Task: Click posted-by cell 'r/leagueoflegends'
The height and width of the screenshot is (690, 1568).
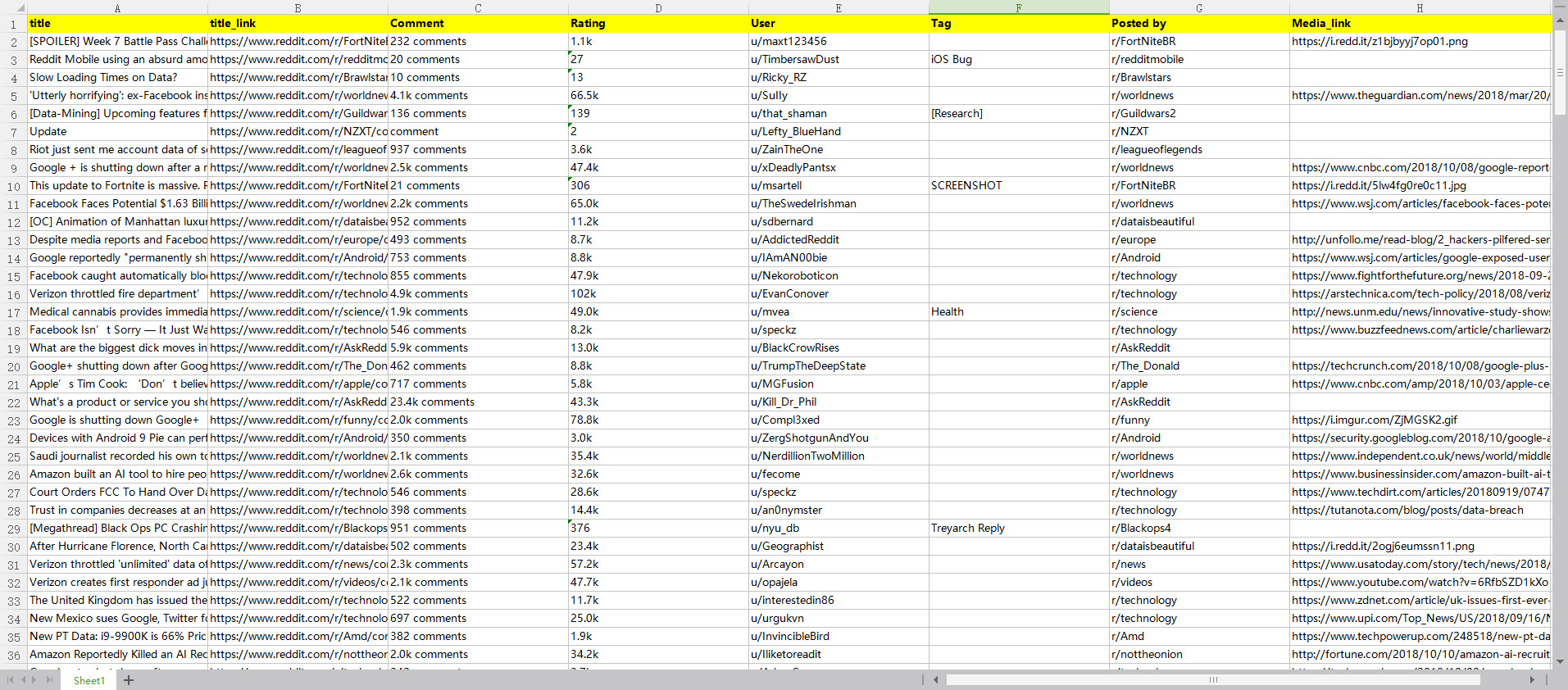Action: pos(1199,149)
